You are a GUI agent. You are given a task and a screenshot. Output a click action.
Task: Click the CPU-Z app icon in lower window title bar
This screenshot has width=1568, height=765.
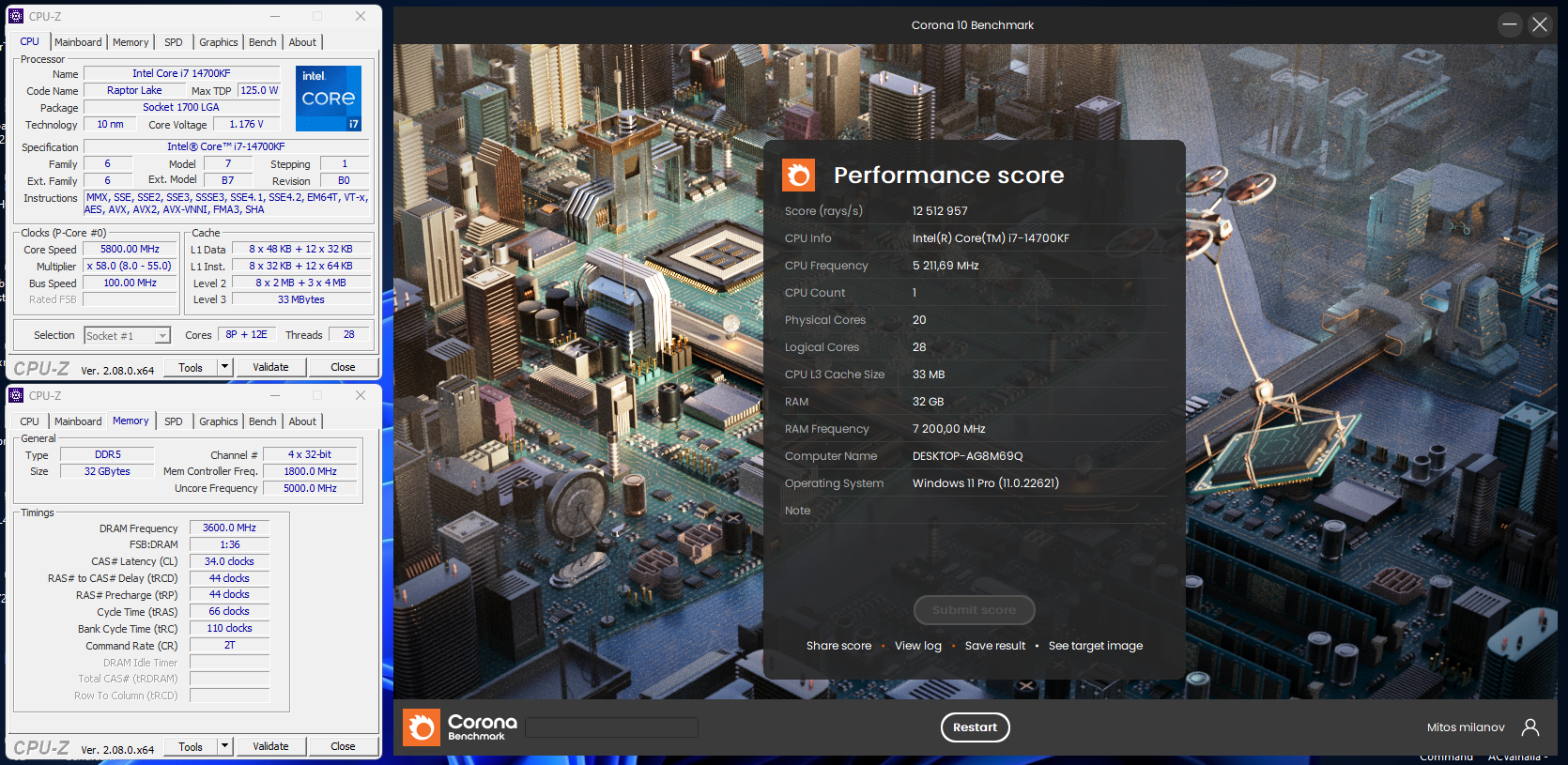click(x=16, y=395)
